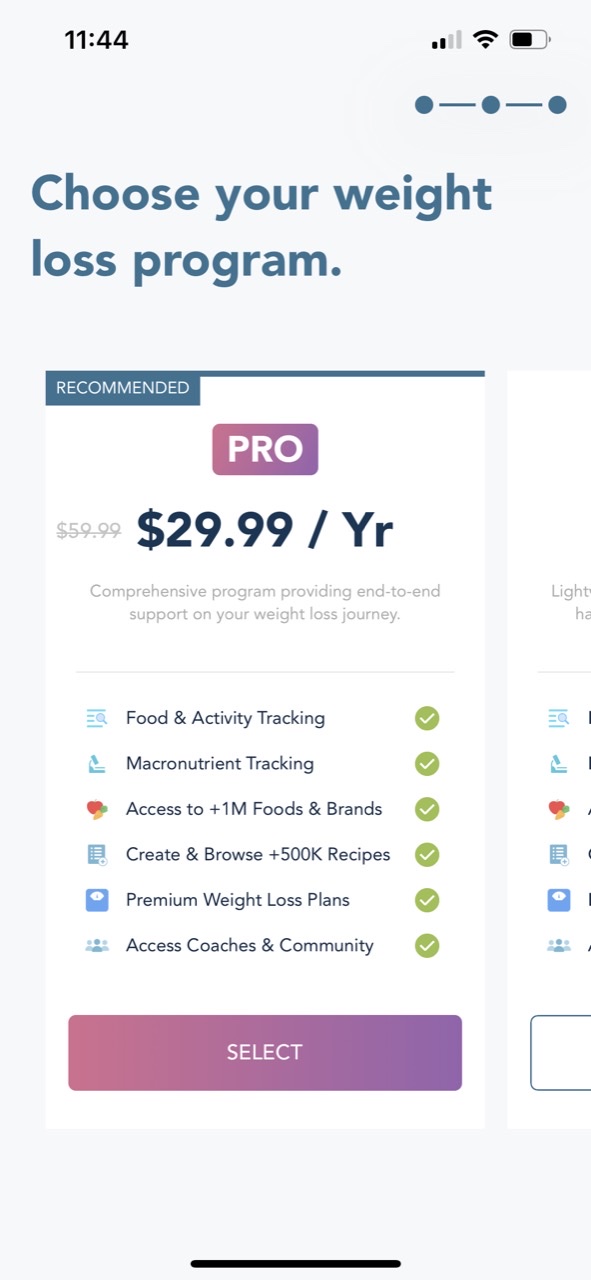The height and width of the screenshot is (1280, 591).
Task: Tap the battery indicator in the status bar
Action: [x=527, y=38]
